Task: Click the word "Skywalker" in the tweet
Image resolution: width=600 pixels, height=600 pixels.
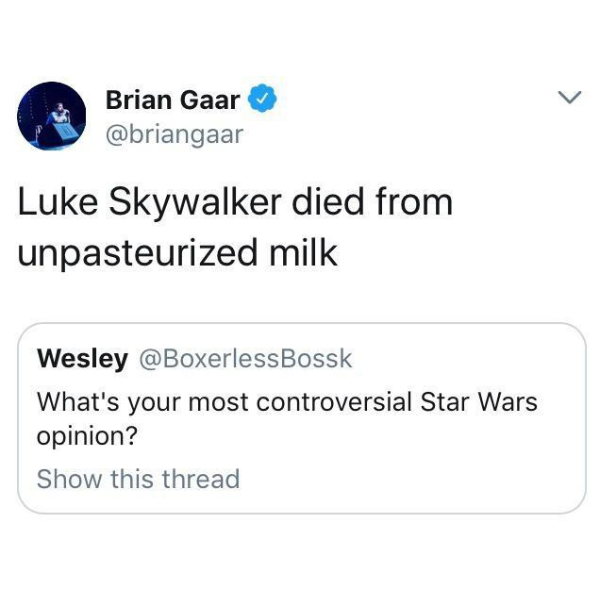Action: coord(196,203)
